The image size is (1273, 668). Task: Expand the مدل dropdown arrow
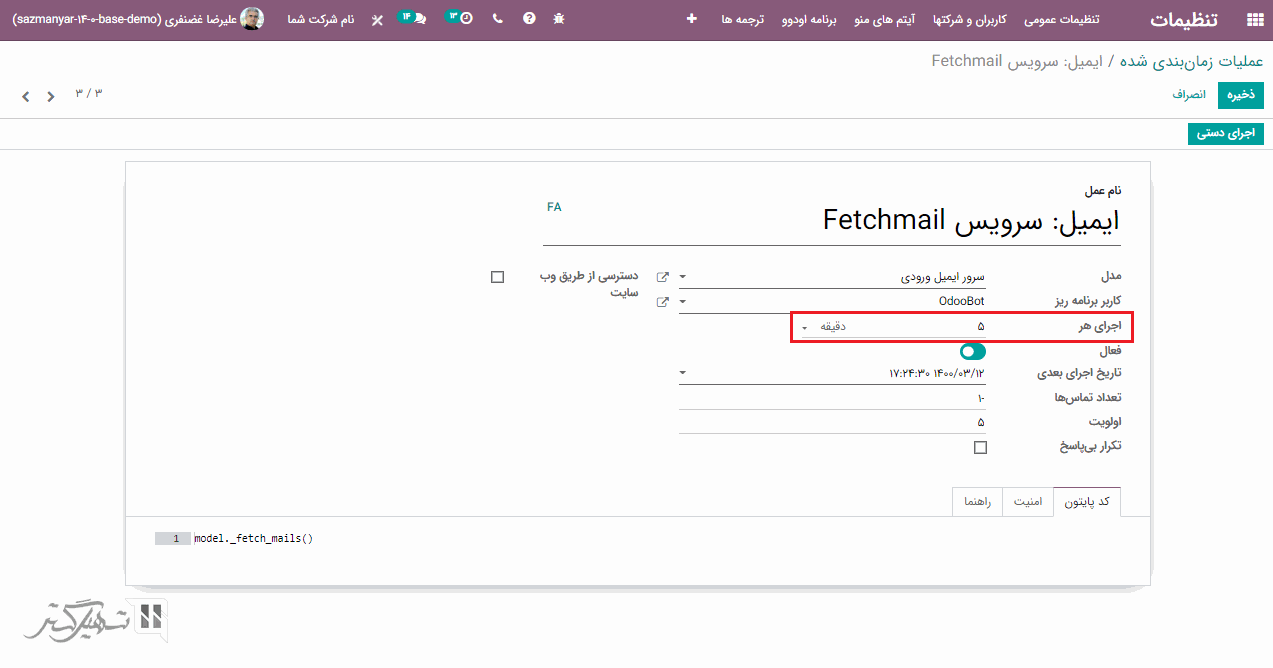coord(683,277)
